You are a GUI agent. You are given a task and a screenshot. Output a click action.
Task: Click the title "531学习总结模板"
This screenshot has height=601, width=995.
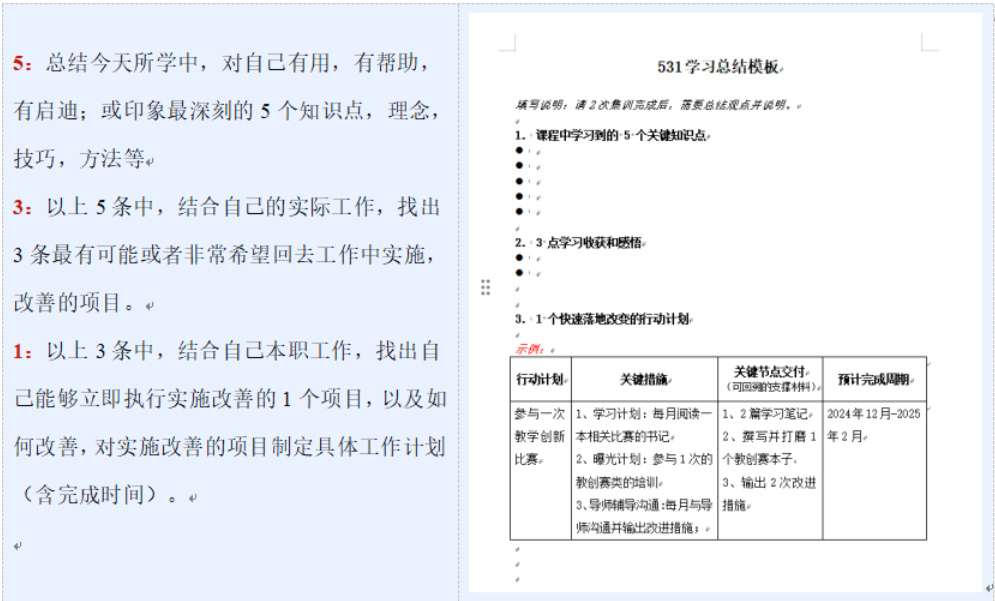pyautogui.click(x=718, y=67)
